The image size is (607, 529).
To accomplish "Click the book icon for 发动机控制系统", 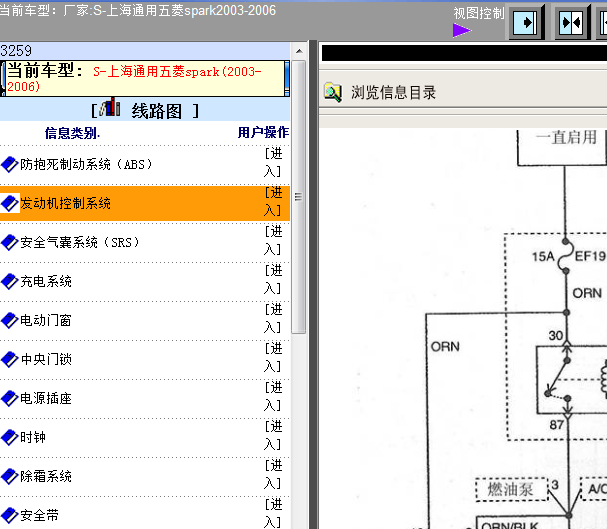I will coord(9,204).
